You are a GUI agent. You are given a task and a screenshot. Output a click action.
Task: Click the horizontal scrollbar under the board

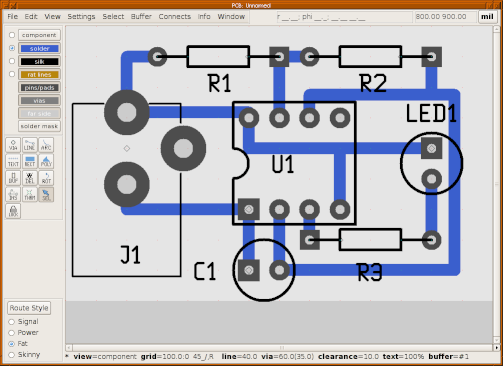(282, 348)
